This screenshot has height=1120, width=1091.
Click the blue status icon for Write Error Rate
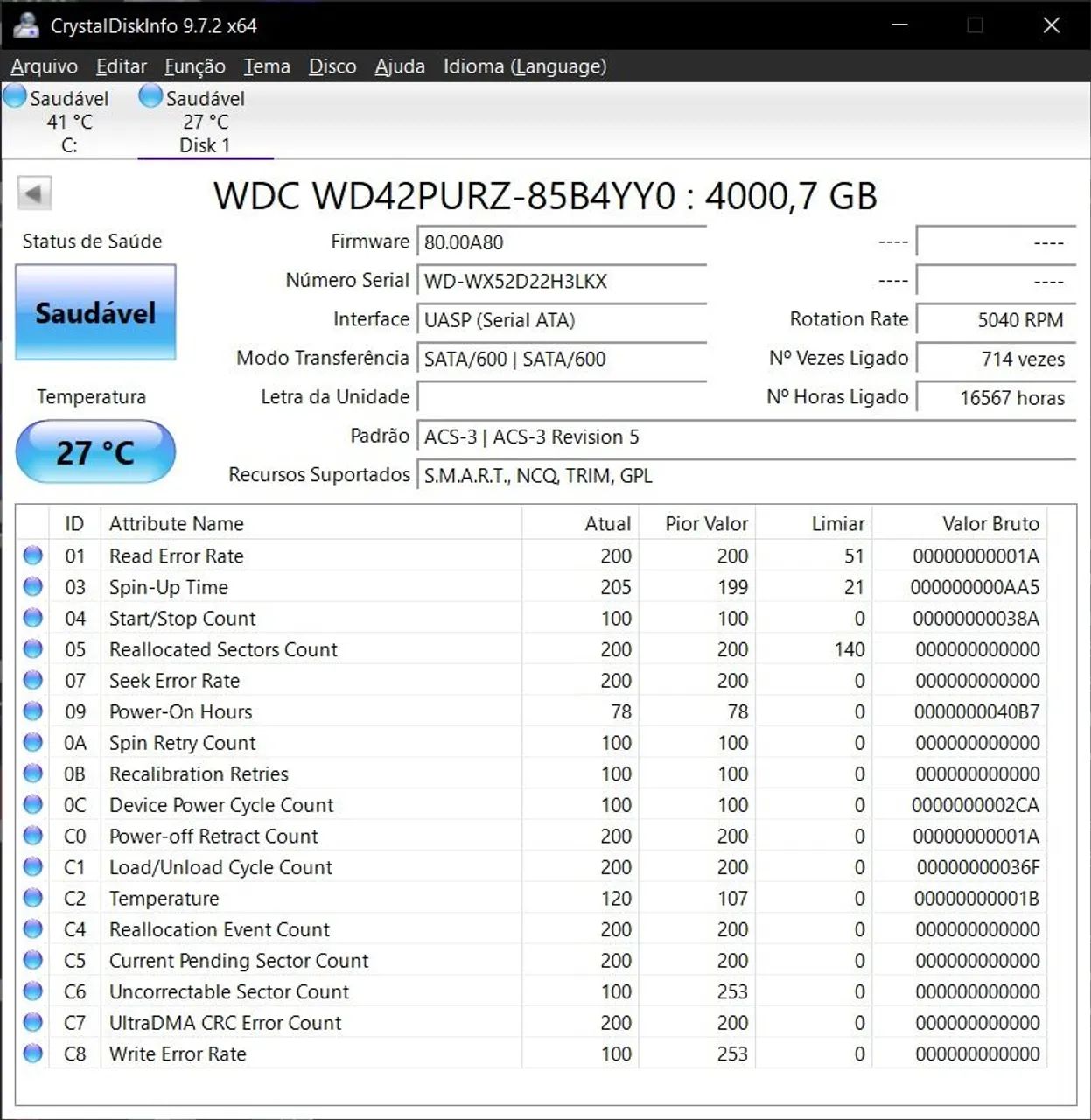(x=33, y=1053)
